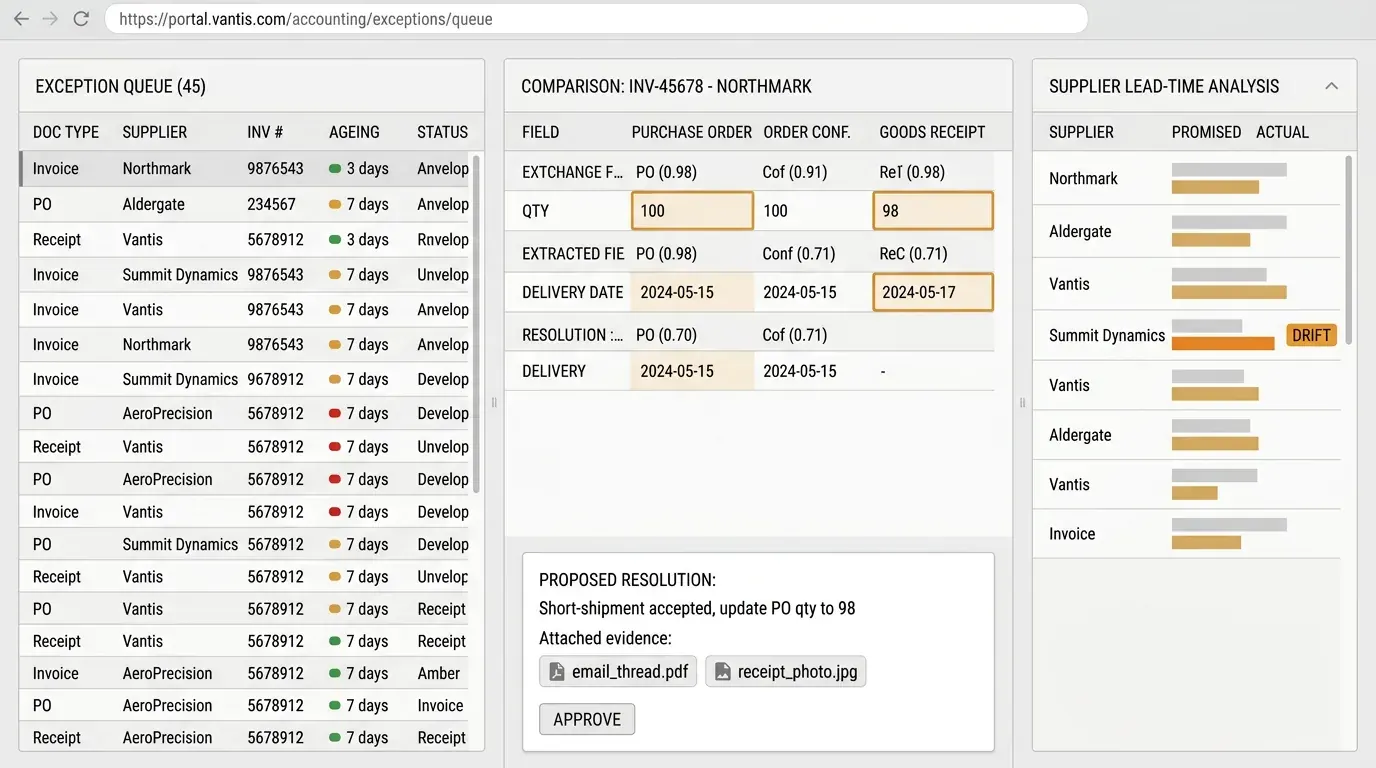Screen dimensions: 1376x768
Task: Select the PO Aldergate 234567 row
Action: click(246, 204)
